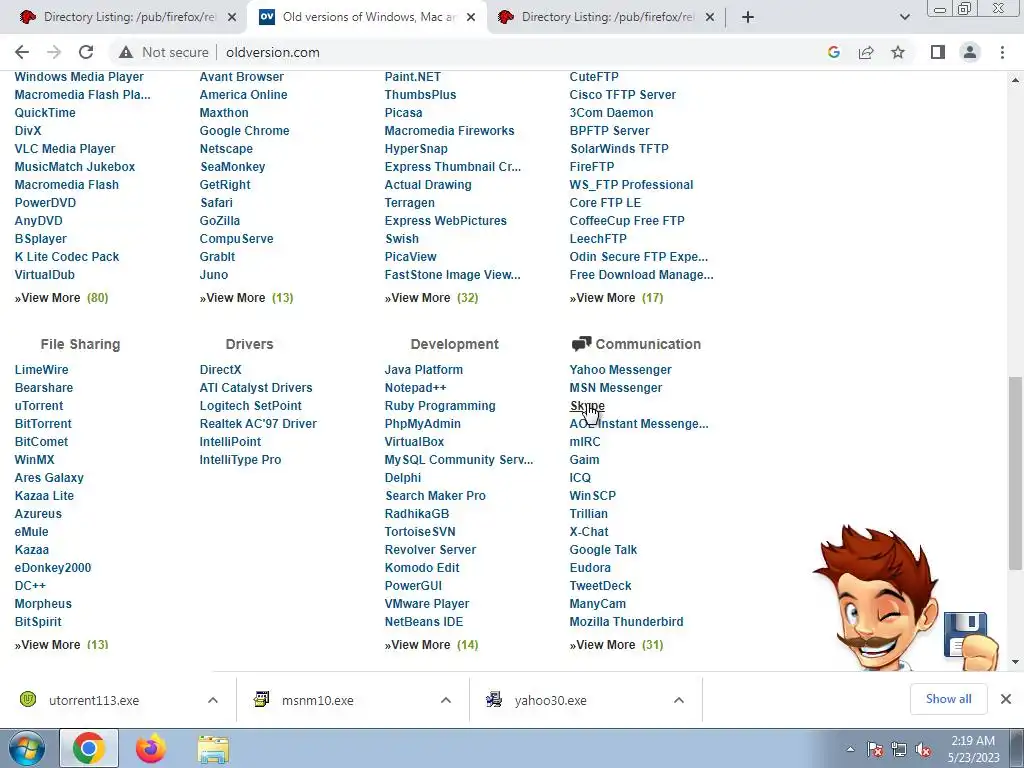Open the taskbar clock and date
1024x768 pixels.
click(973, 749)
